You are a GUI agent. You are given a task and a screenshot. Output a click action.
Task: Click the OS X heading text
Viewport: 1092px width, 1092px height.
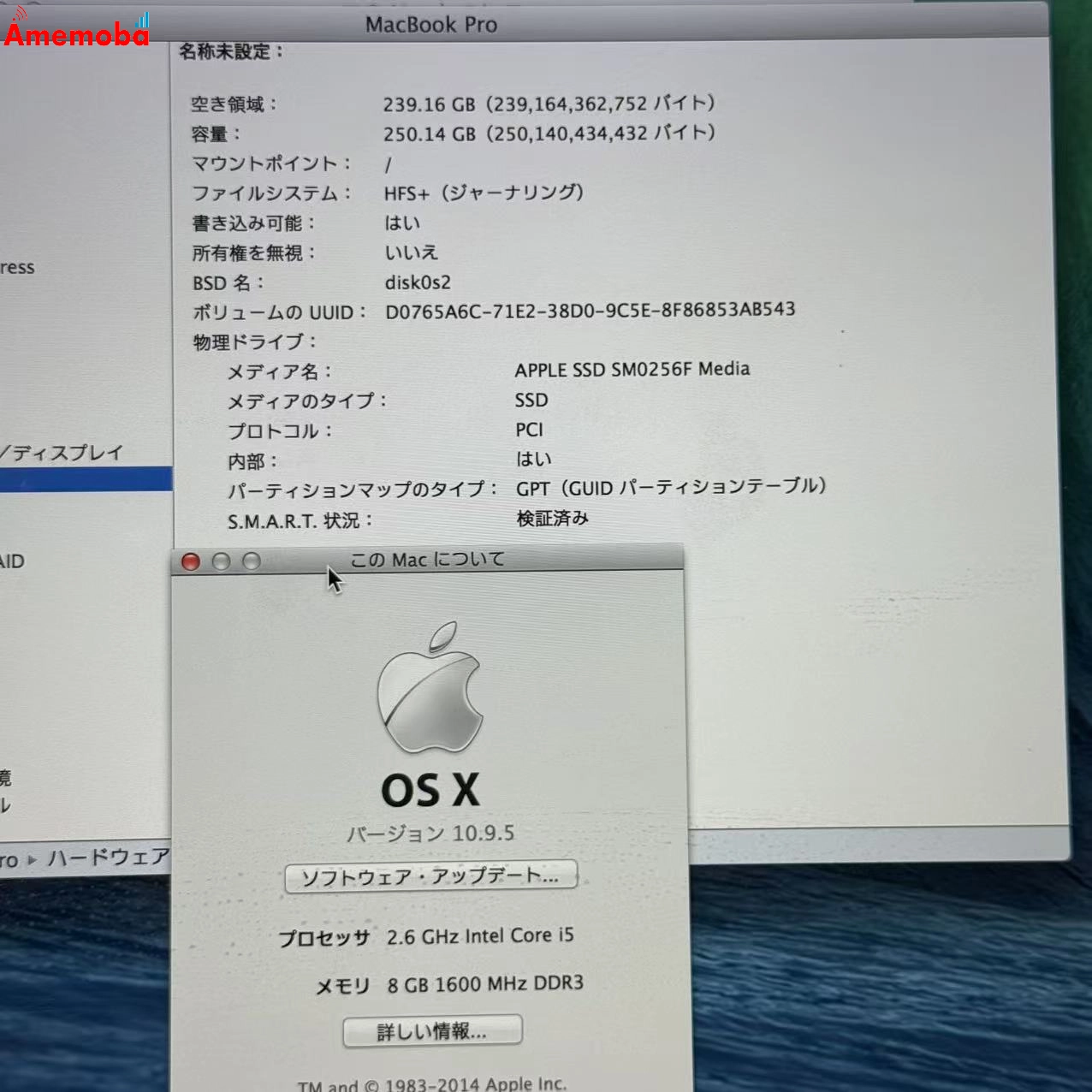pyautogui.click(x=430, y=790)
